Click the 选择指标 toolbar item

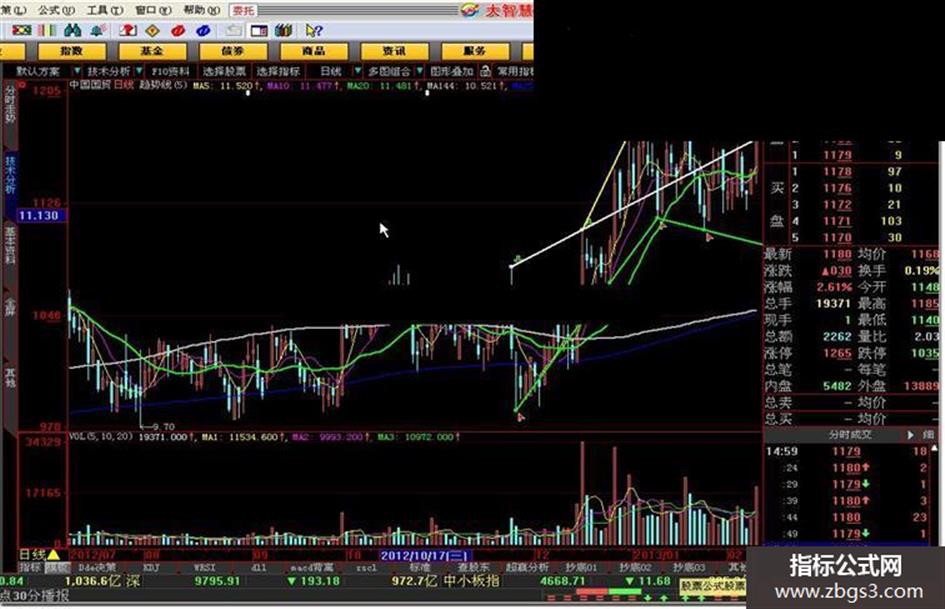(278, 71)
